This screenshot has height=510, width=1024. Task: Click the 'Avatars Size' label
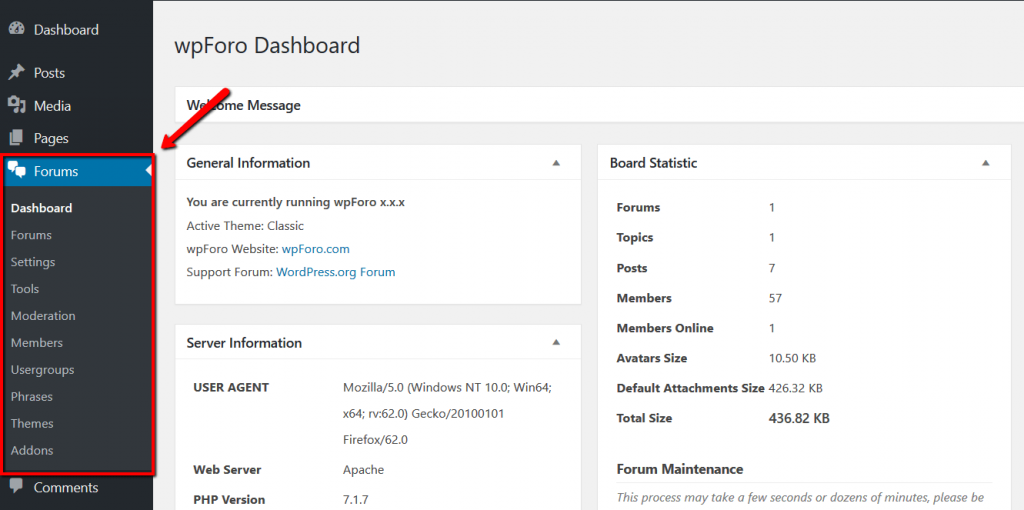pos(652,358)
